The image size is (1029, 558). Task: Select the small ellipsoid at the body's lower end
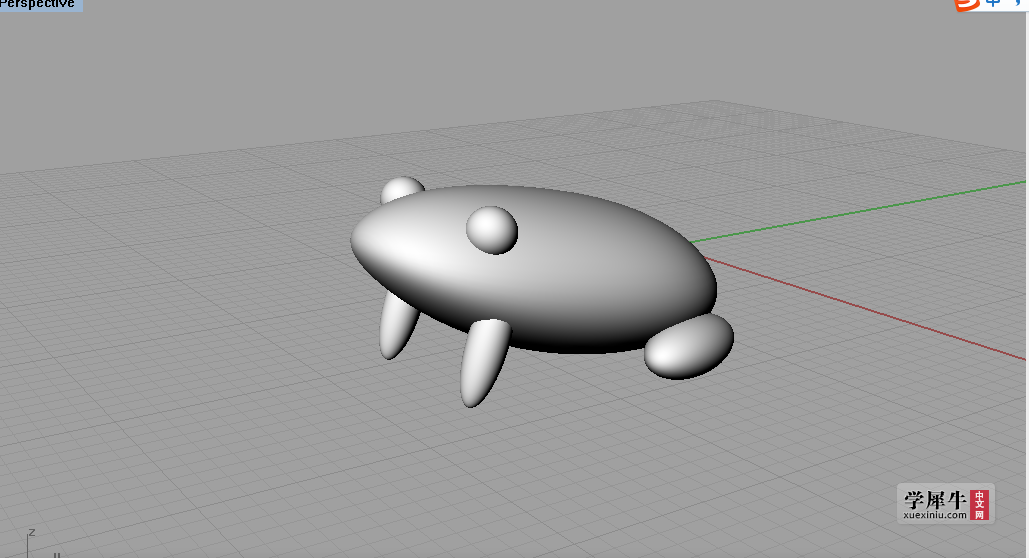click(x=689, y=347)
